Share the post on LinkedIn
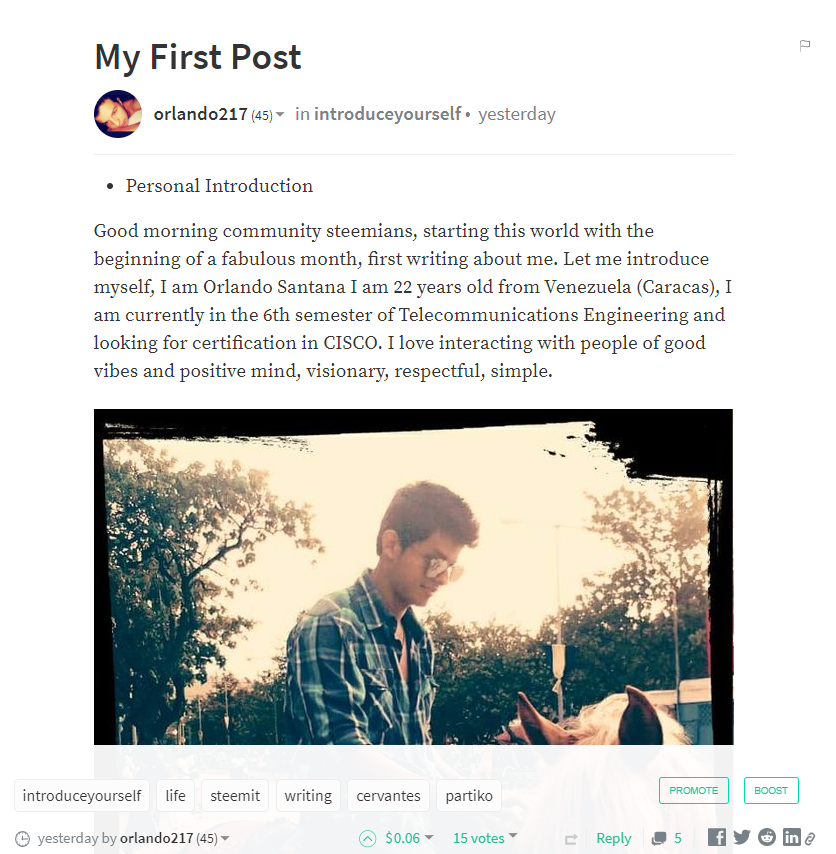The height and width of the screenshot is (854, 836). coord(791,837)
